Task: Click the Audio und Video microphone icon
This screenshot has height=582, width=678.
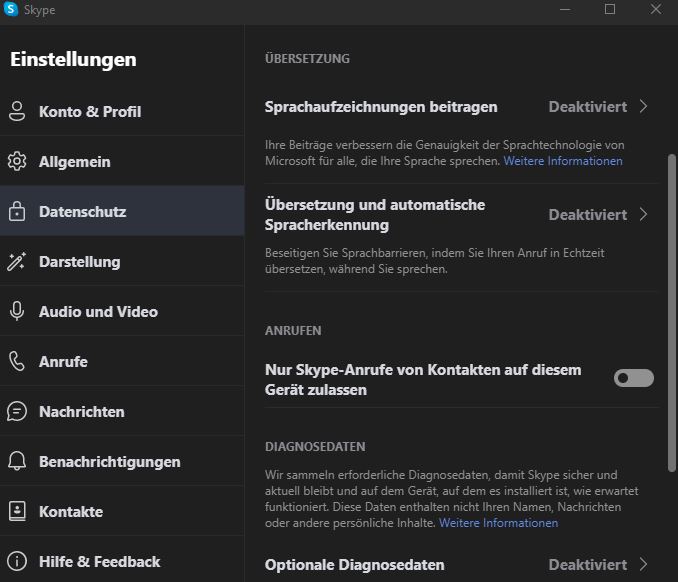Action: click(x=17, y=311)
